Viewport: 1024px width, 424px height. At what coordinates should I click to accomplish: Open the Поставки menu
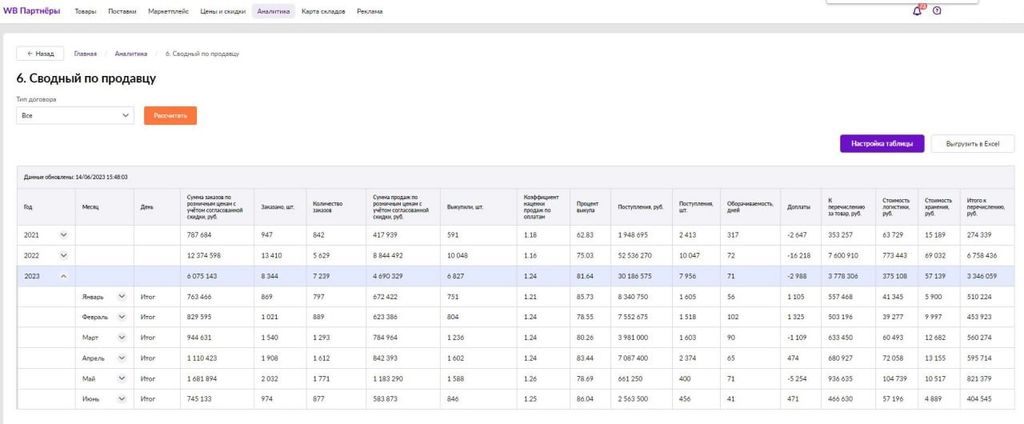[122, 11]
